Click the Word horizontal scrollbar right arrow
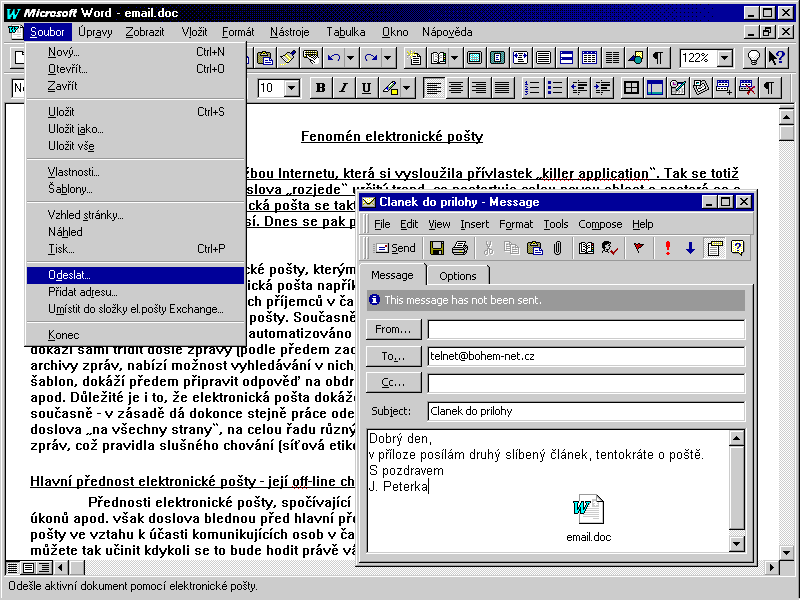 point(772,567)
